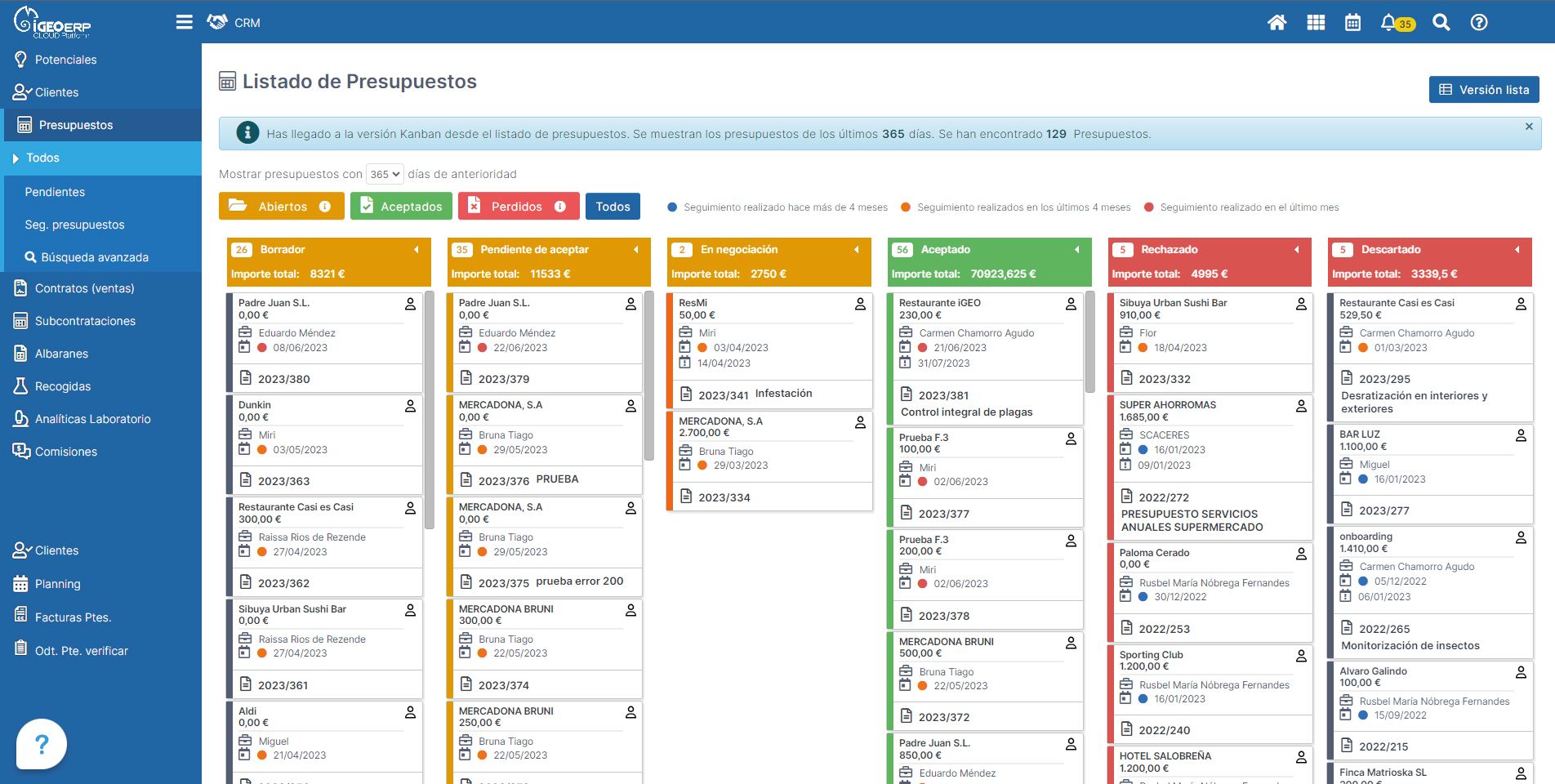Open document icon for 2023/377
Image resolution: width=1555 pixels, height=784 pixels.
906,512
